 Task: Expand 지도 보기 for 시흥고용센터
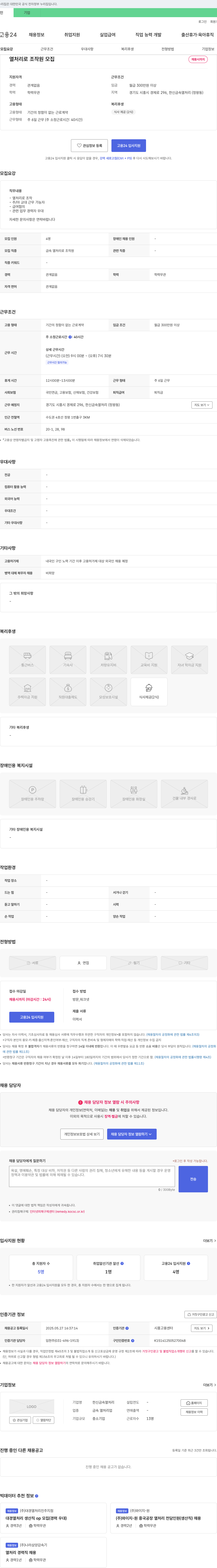click(202, 1328)
